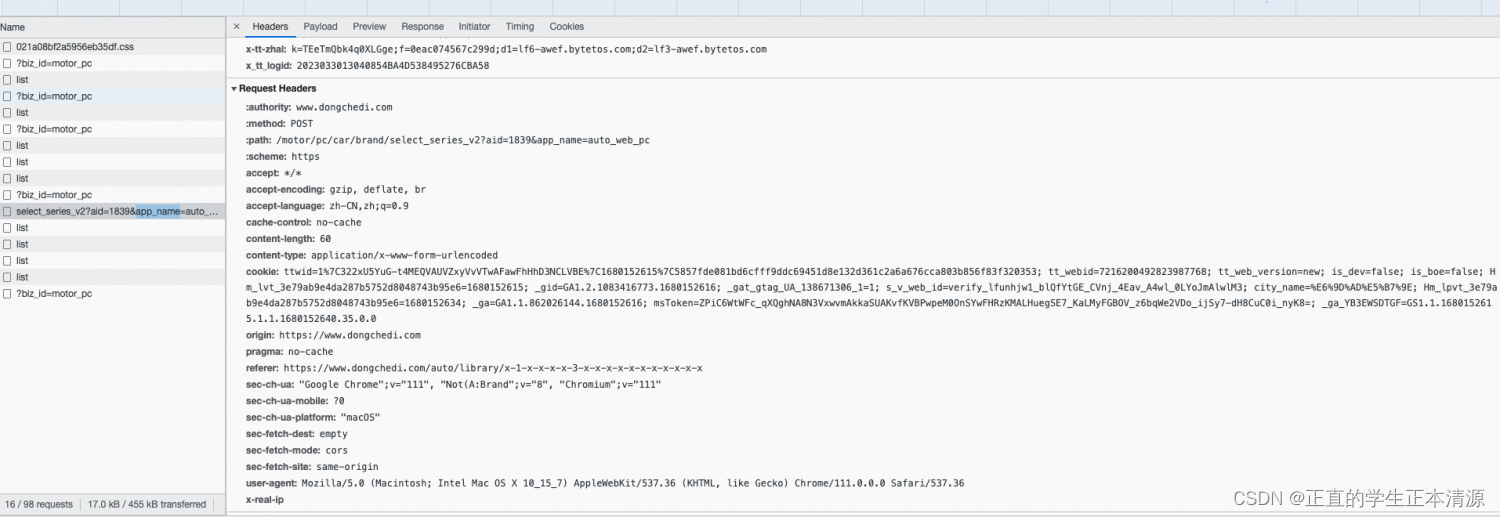Select content-type application/x-www-form-urlencoded
The image size is (1500, 517).
coord(372,256)
